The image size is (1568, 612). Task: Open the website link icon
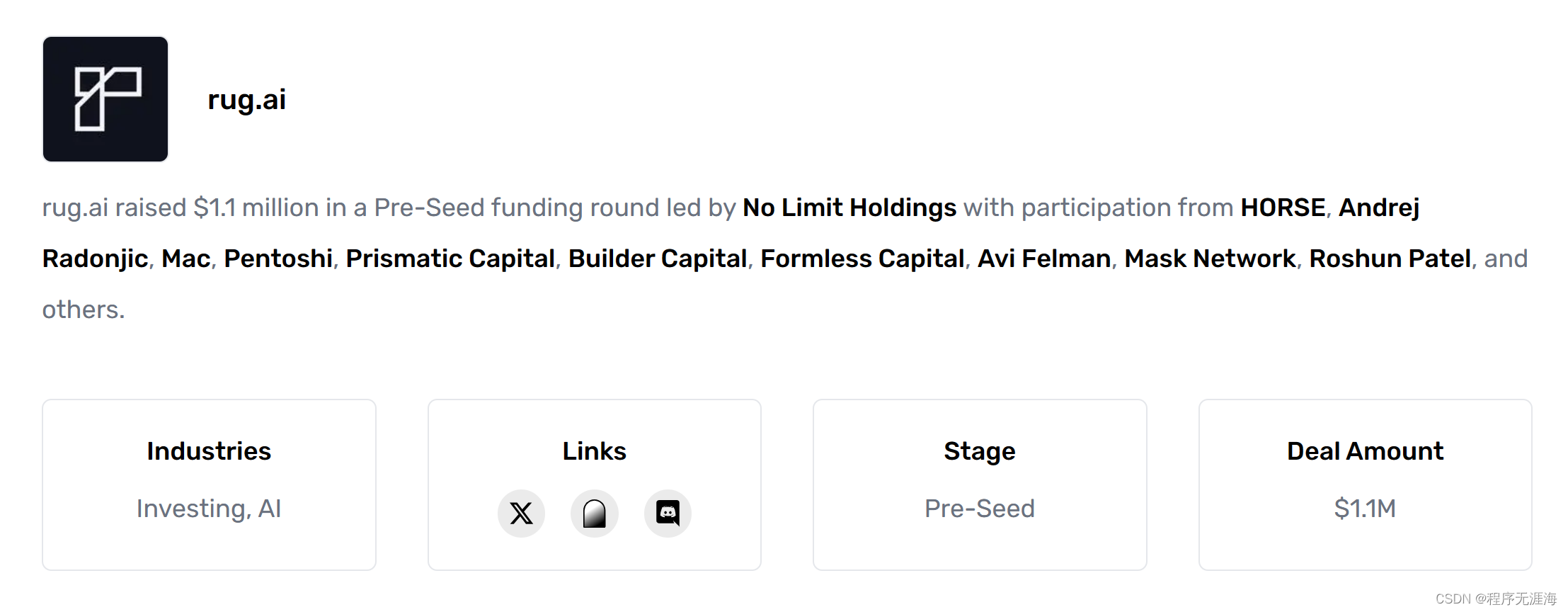click(x=595, y=513)
